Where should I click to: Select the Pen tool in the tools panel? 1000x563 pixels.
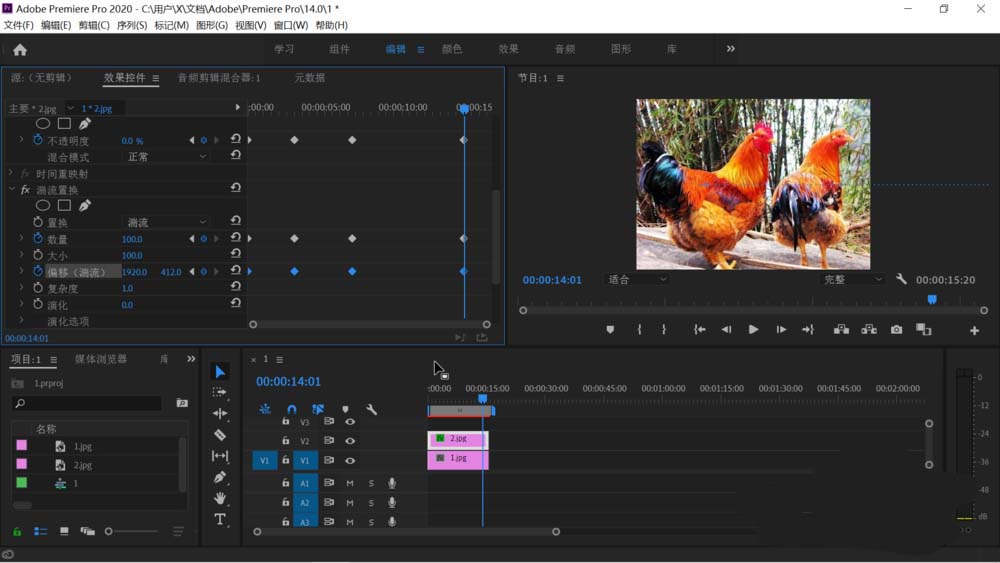click(x=220, y=477)
